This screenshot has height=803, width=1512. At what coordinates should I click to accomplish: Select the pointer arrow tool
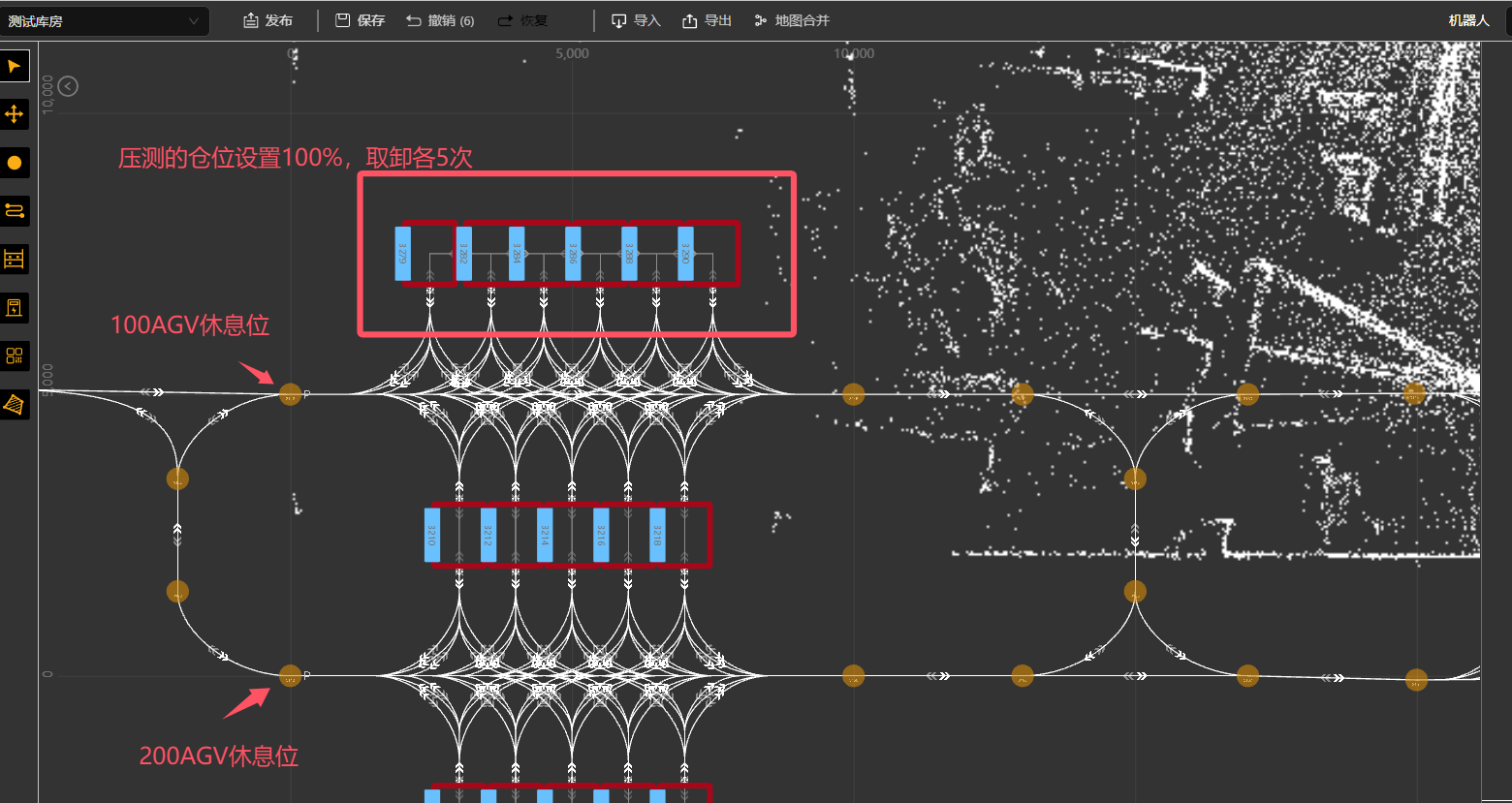click(15, 66)
